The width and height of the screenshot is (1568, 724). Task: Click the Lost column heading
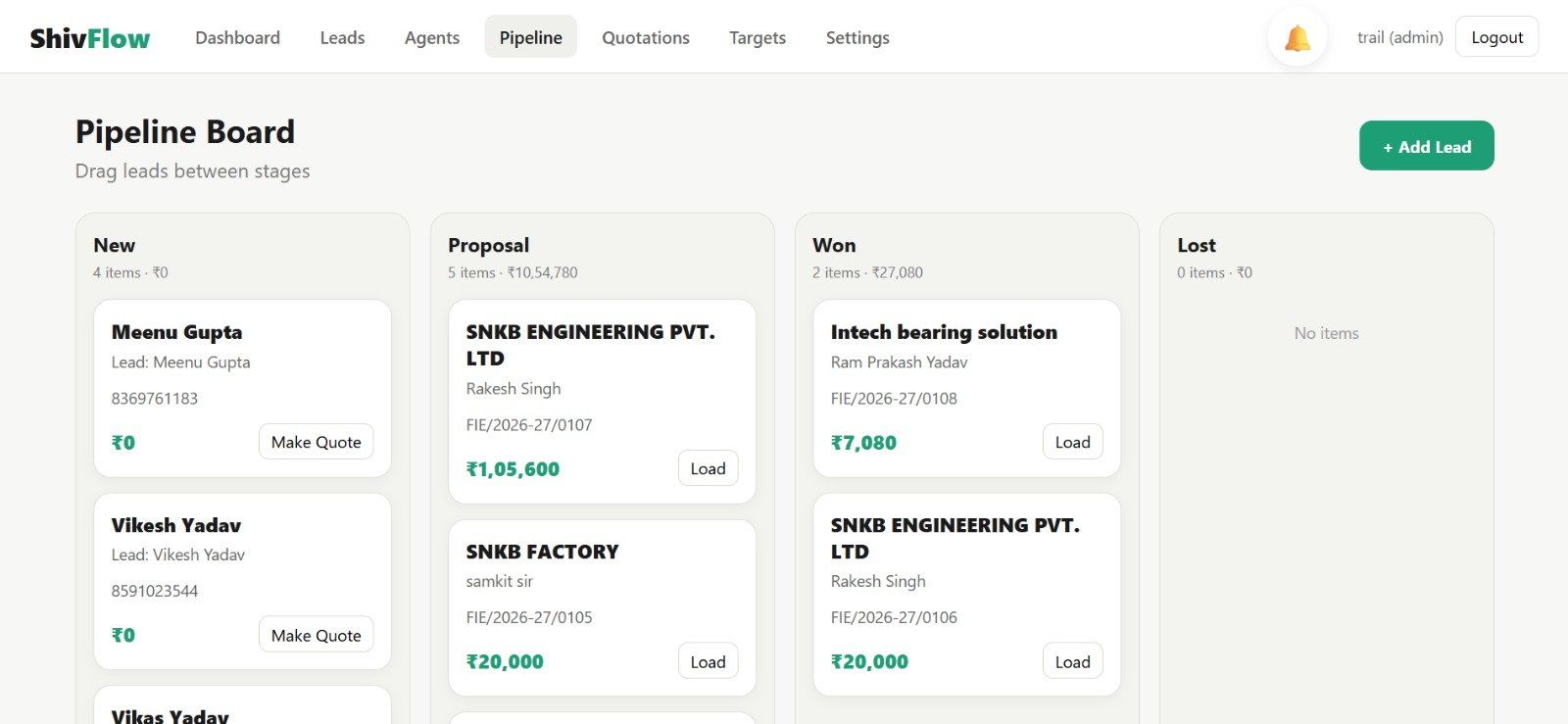point(1197,245)
